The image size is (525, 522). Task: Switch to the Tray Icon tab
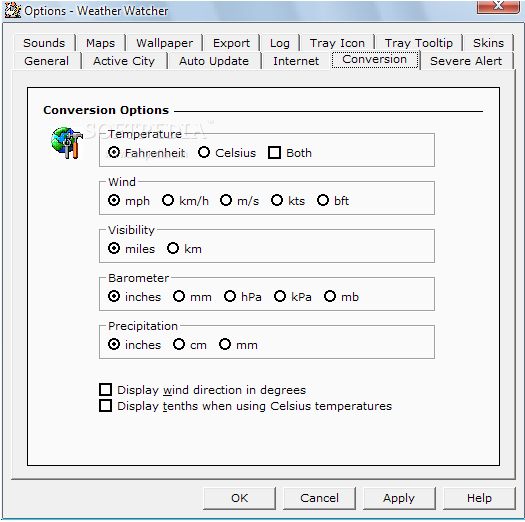337,43
